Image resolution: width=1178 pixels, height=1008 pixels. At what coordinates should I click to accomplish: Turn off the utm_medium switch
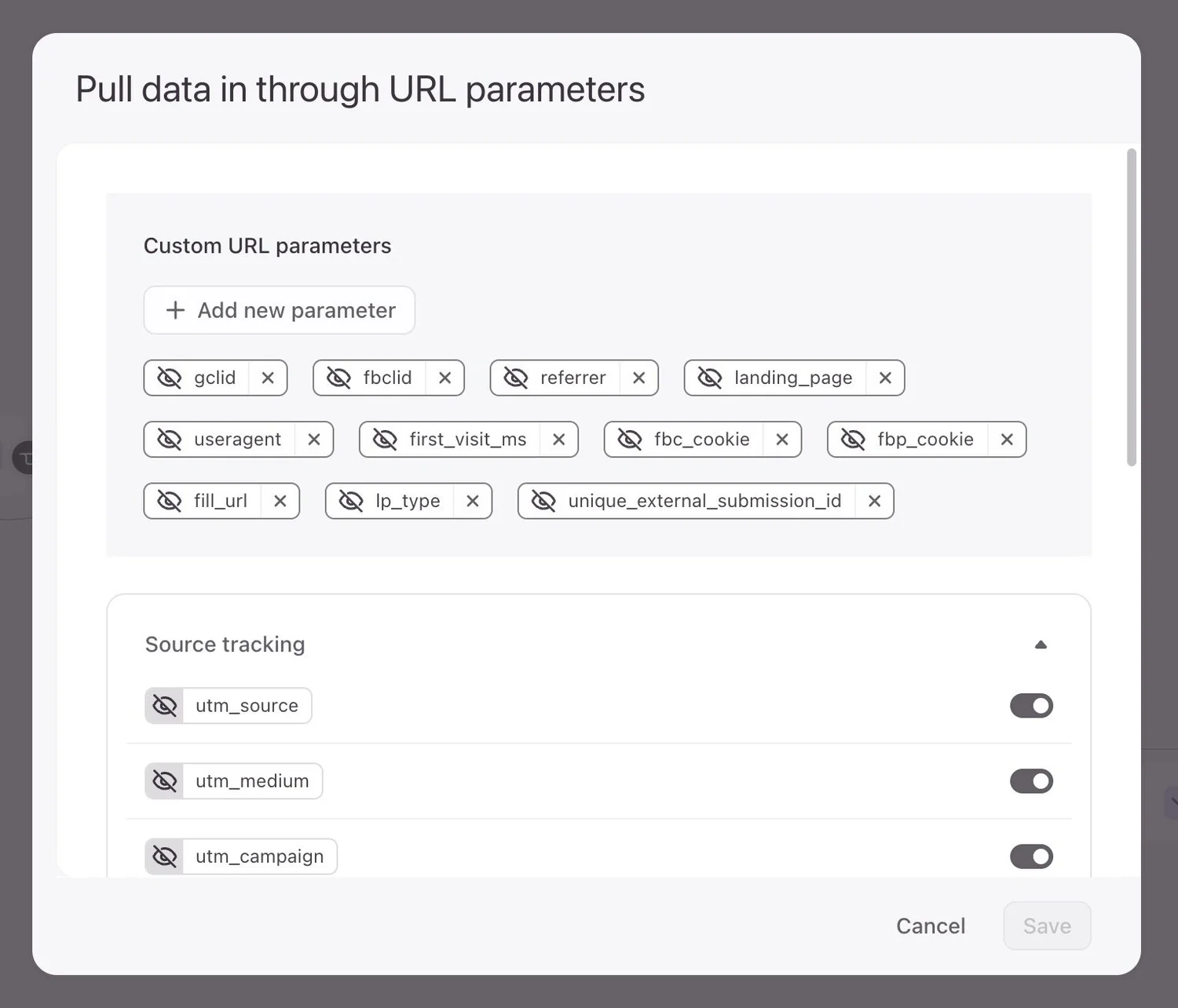[1031, 781]
